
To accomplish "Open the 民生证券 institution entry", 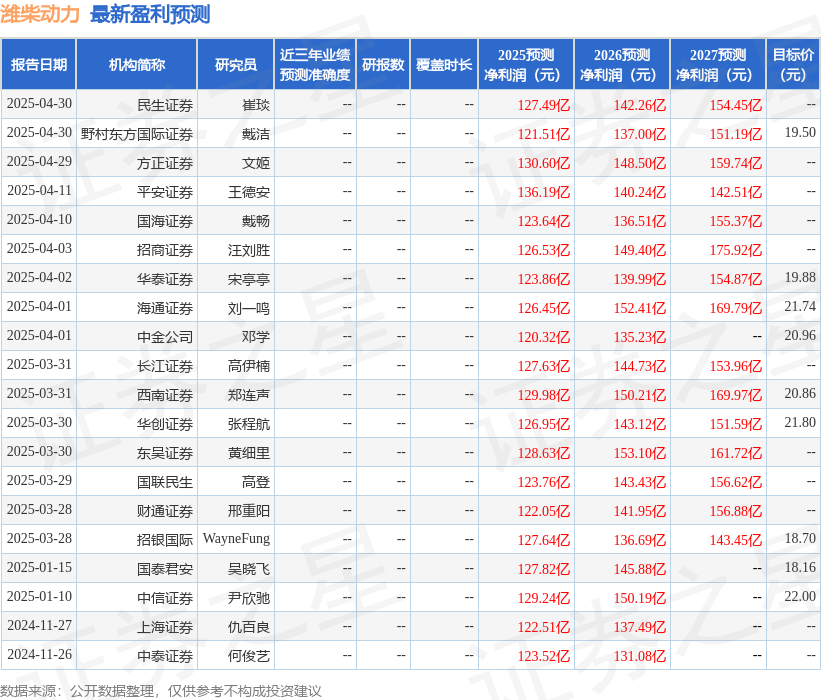I will pyautogui.click(x=165, y=105).
